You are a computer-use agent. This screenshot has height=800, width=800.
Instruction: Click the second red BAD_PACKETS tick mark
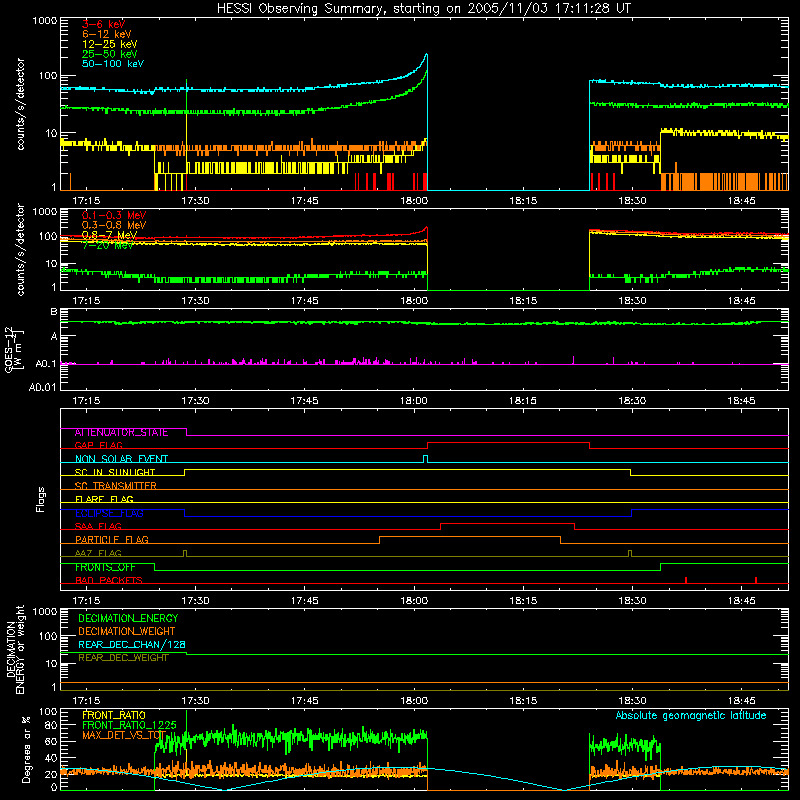click(756, 580)
